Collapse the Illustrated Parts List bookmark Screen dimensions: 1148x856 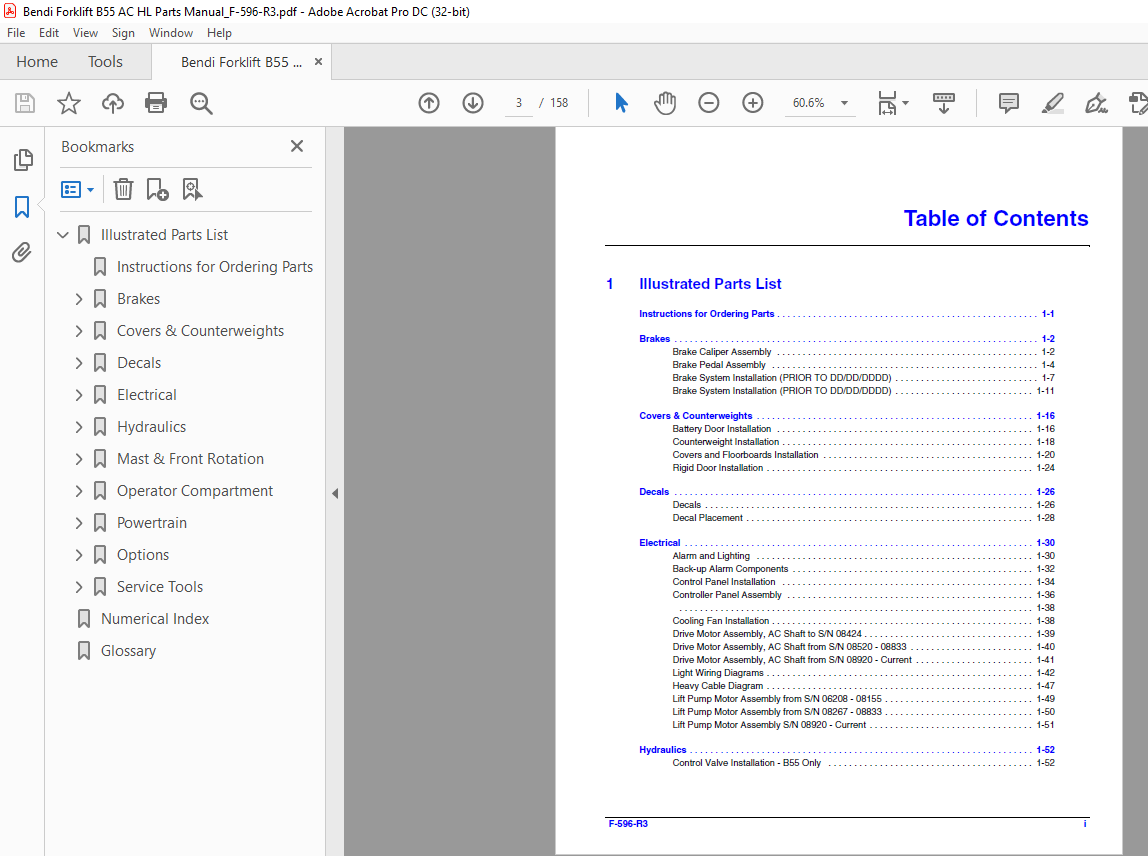(63, 235)
